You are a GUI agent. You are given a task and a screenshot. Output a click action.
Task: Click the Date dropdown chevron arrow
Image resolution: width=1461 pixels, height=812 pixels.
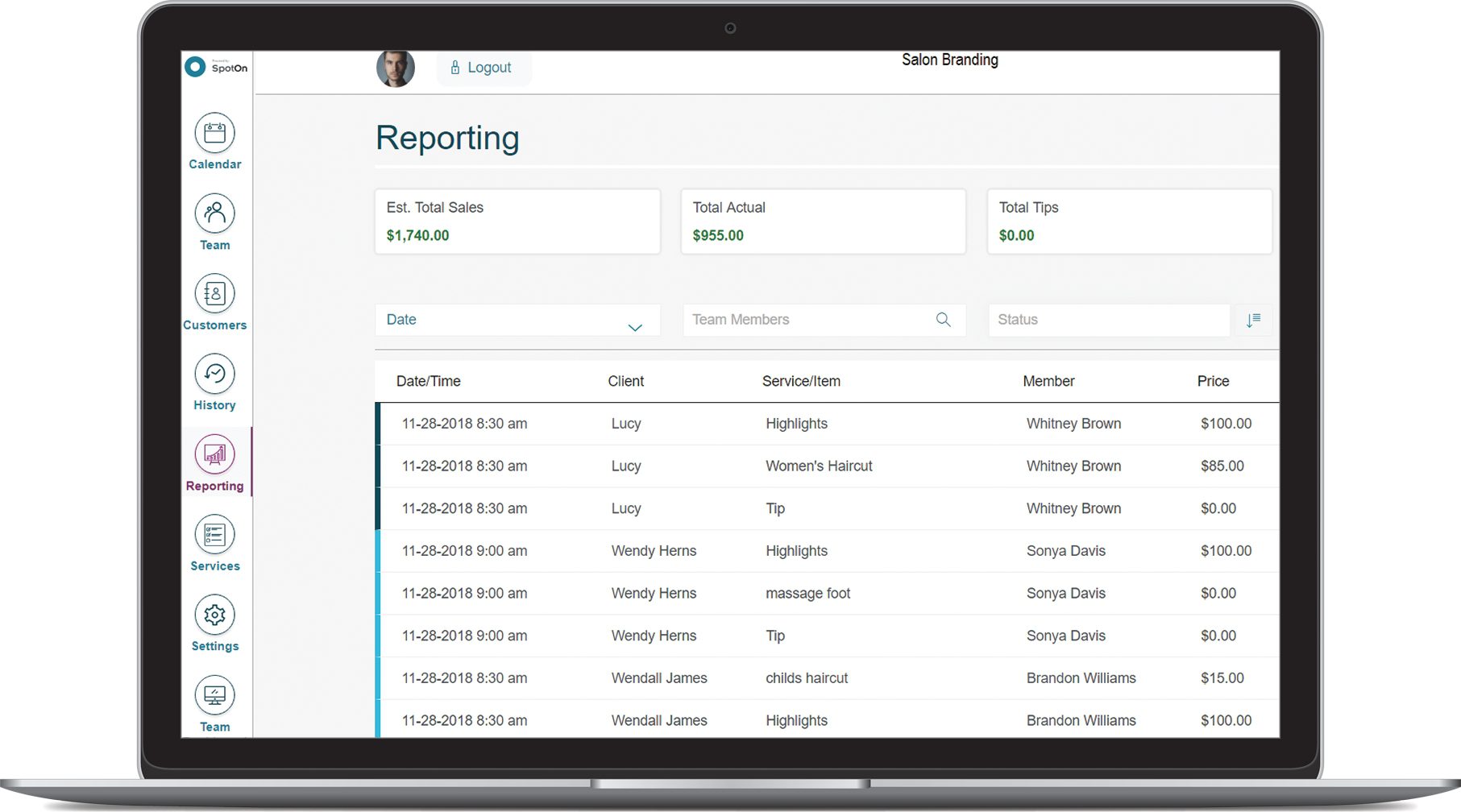635,327
